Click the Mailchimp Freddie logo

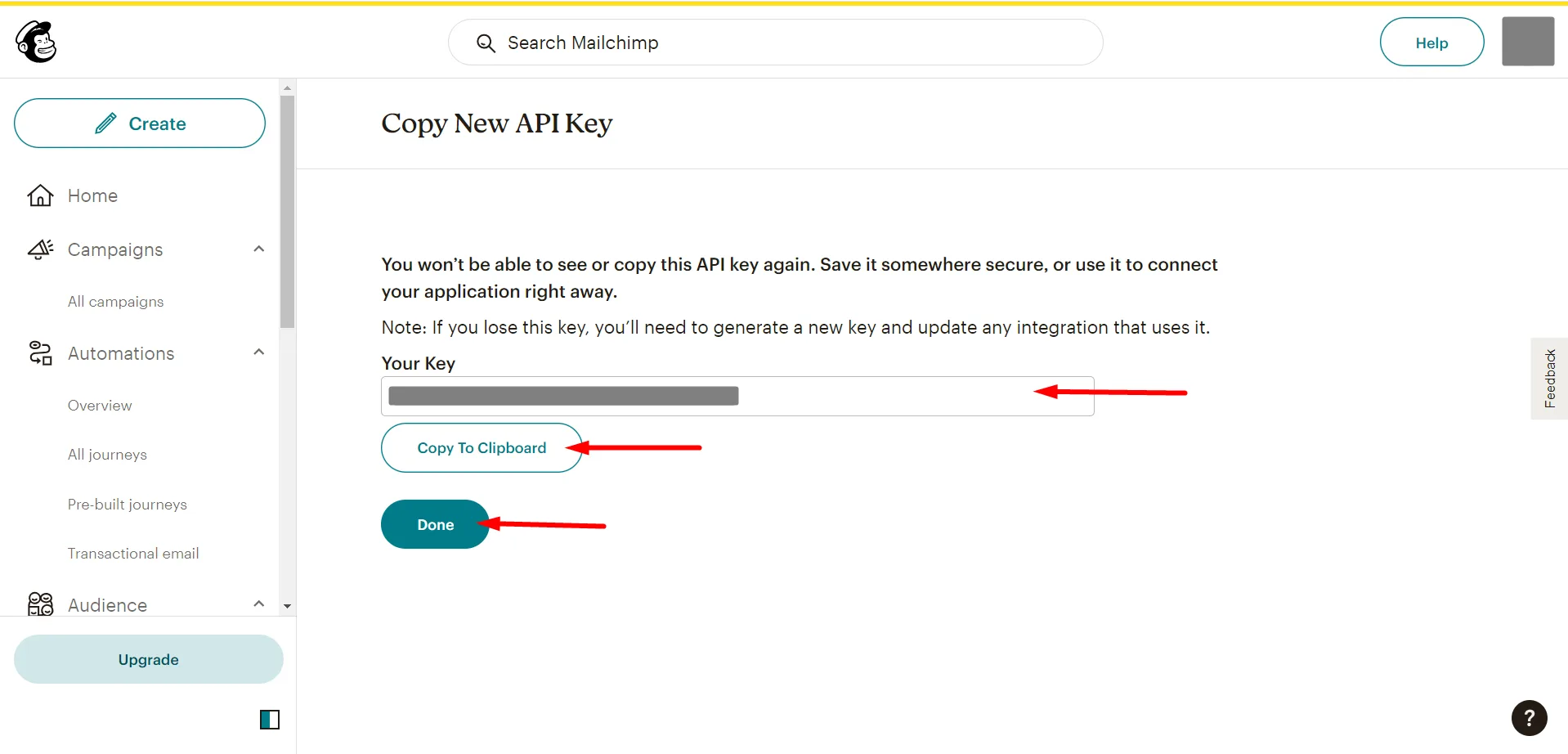36,42
